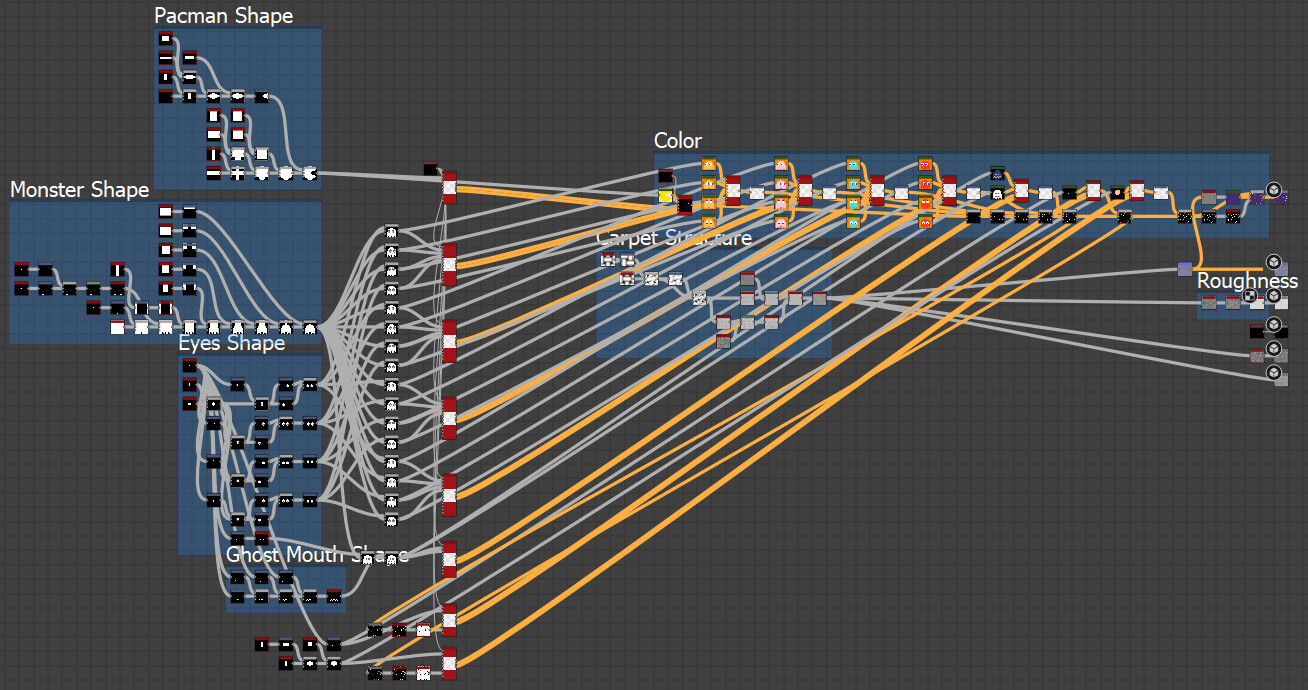
Task: Click the final ghost node ending Monster Shape frame
Action: click(310, 327)
